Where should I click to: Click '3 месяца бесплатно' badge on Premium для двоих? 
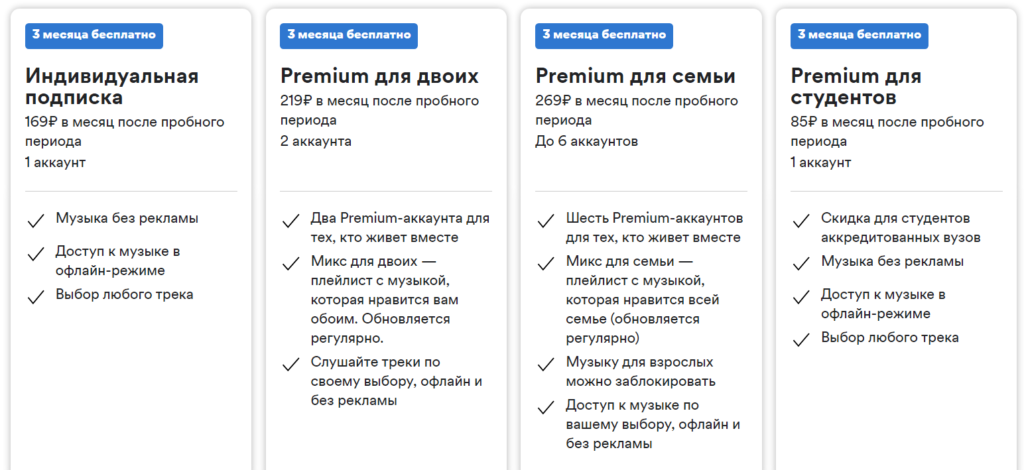tap(349, 35)
